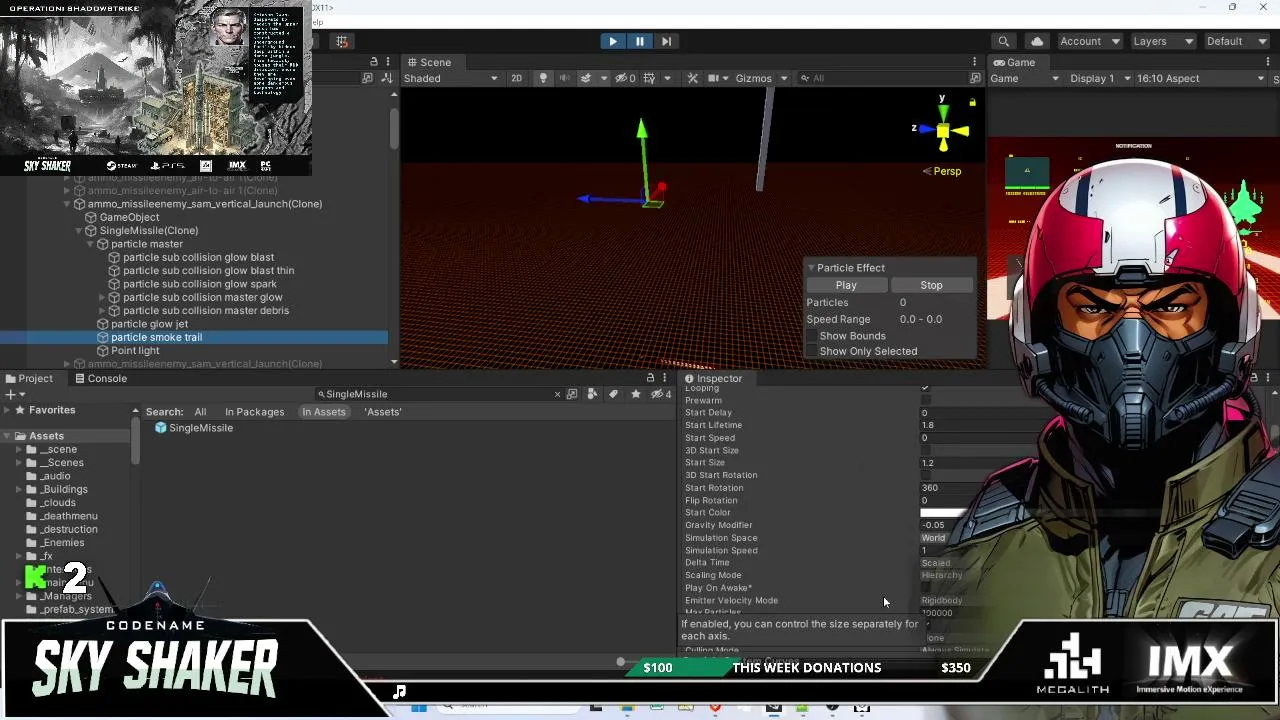Viewport: 1280px width, 720px height.
Task: Toggle the 3D Start Size checkbox
Action: pyautogui.click(x=925, y=450)
